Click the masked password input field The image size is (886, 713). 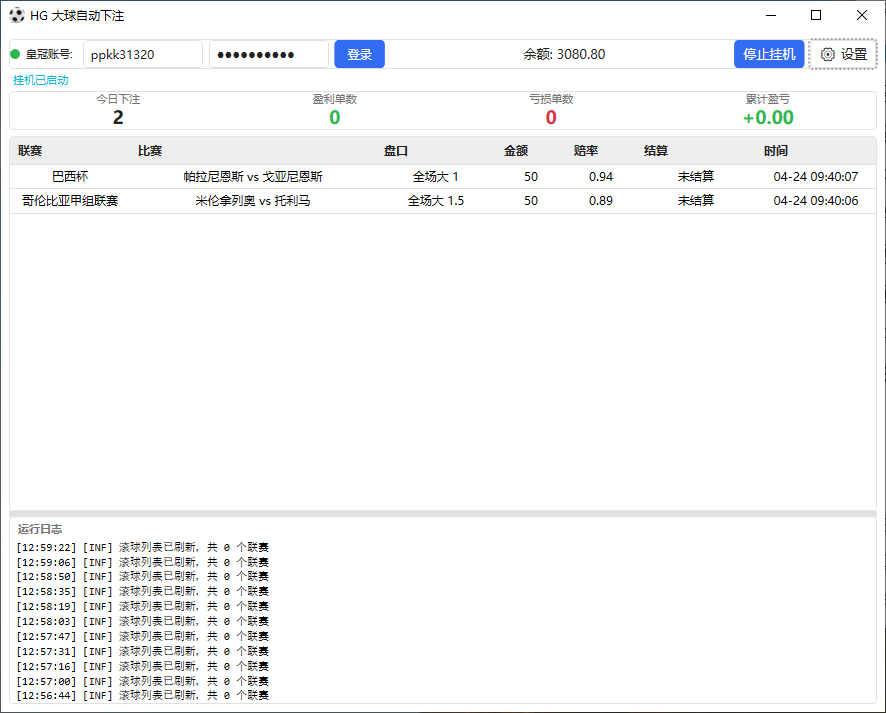click(268, 54)
